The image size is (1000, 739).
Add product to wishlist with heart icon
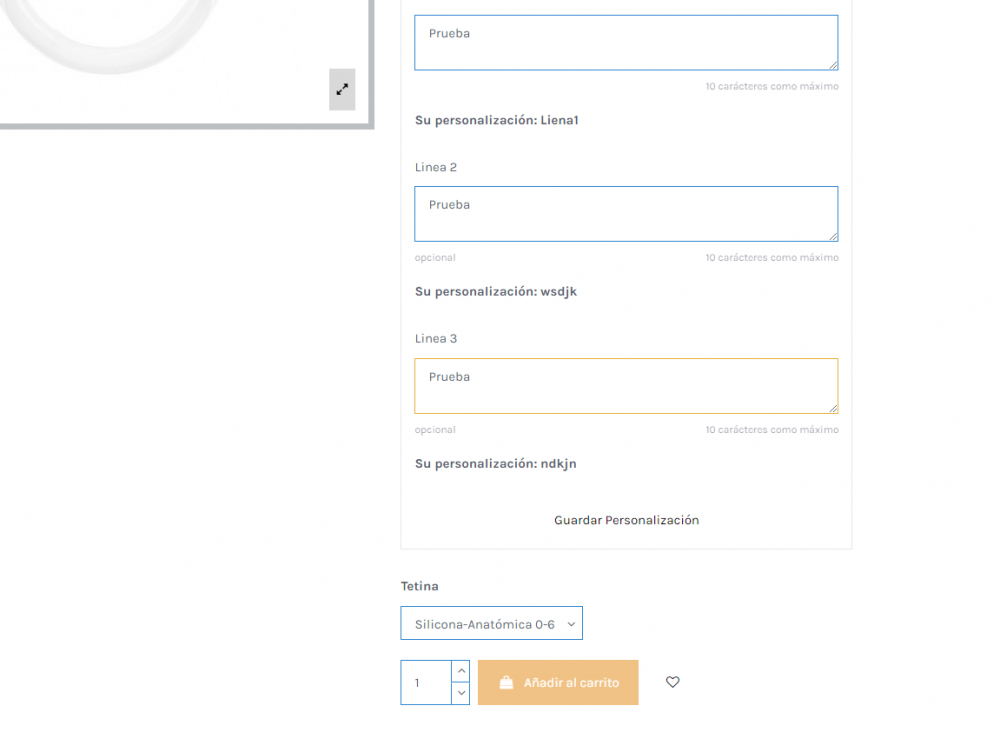tap(673, 682)
